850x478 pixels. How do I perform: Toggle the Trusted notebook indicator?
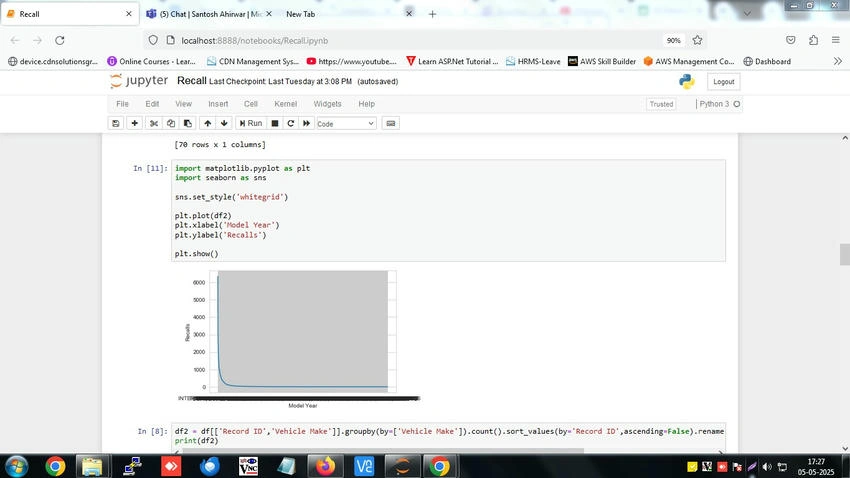pyautogui.click(x=661, y=104)
